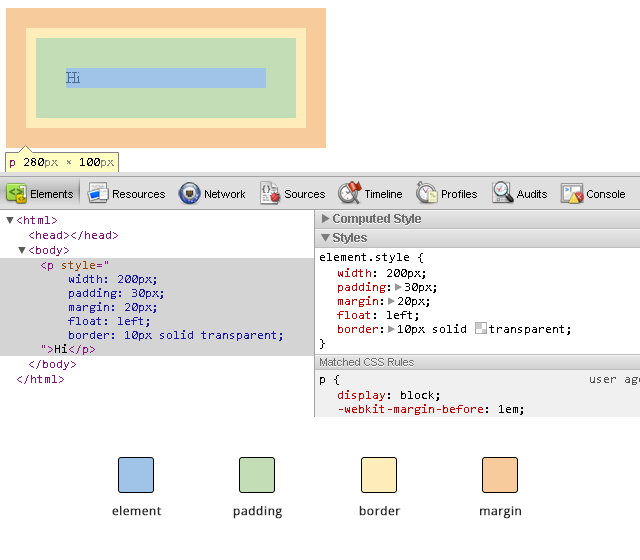640x560 pixels.
Task: Select the </html> closing tag
Action: [40, 379]
